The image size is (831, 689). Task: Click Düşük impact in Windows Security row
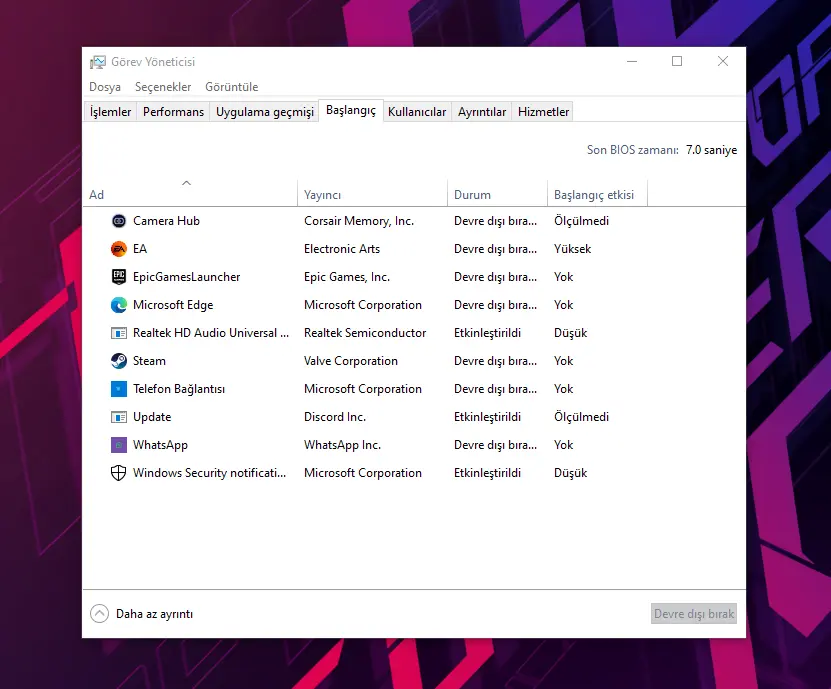point(570,473)
